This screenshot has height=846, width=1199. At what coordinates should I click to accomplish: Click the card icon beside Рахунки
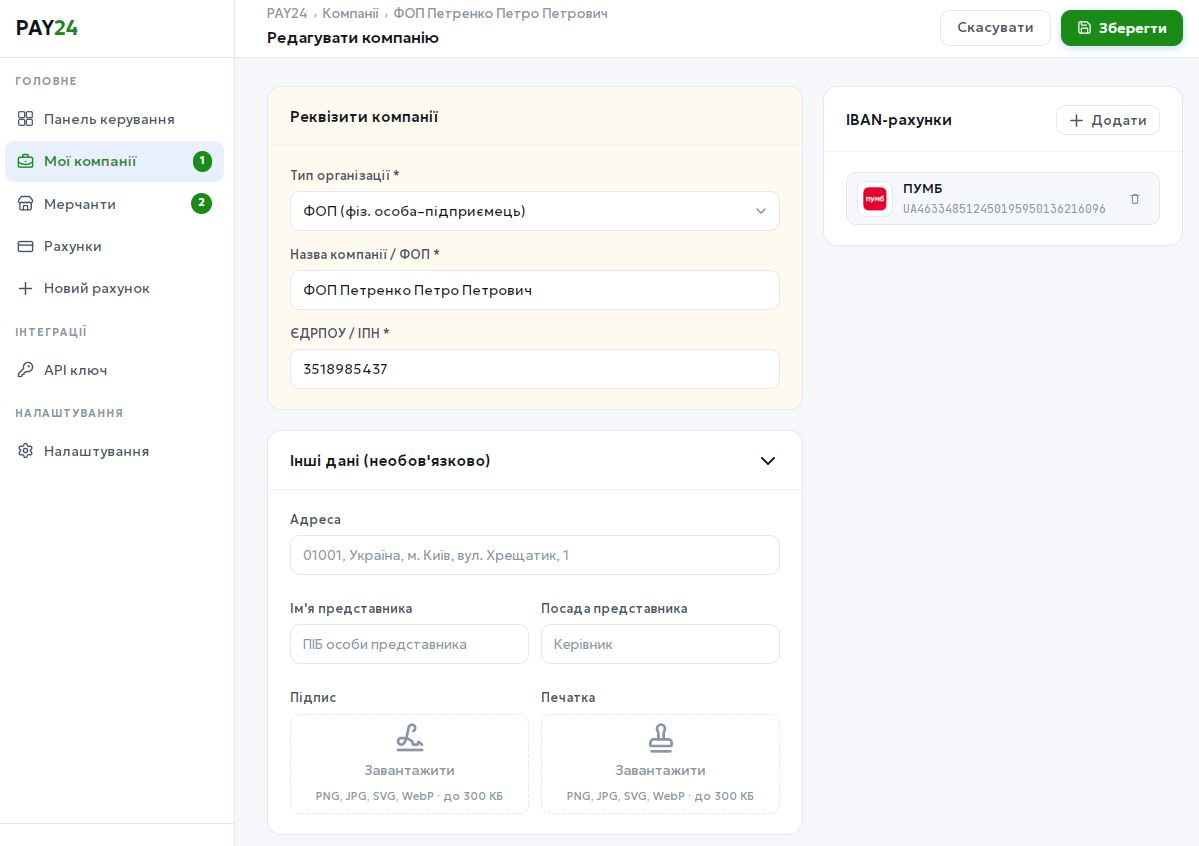click(x=26, y=246)
